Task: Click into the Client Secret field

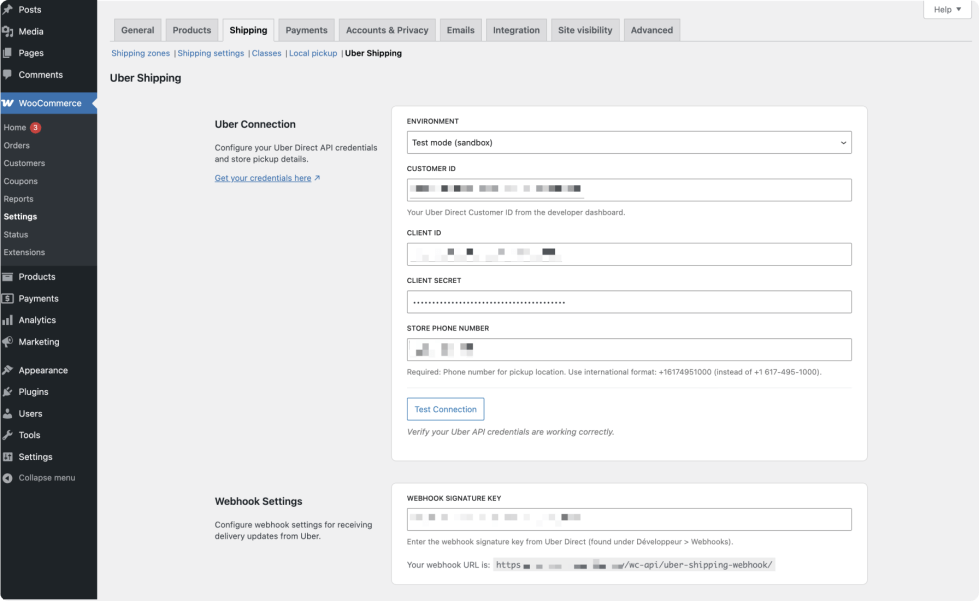Action: (629, 302)
